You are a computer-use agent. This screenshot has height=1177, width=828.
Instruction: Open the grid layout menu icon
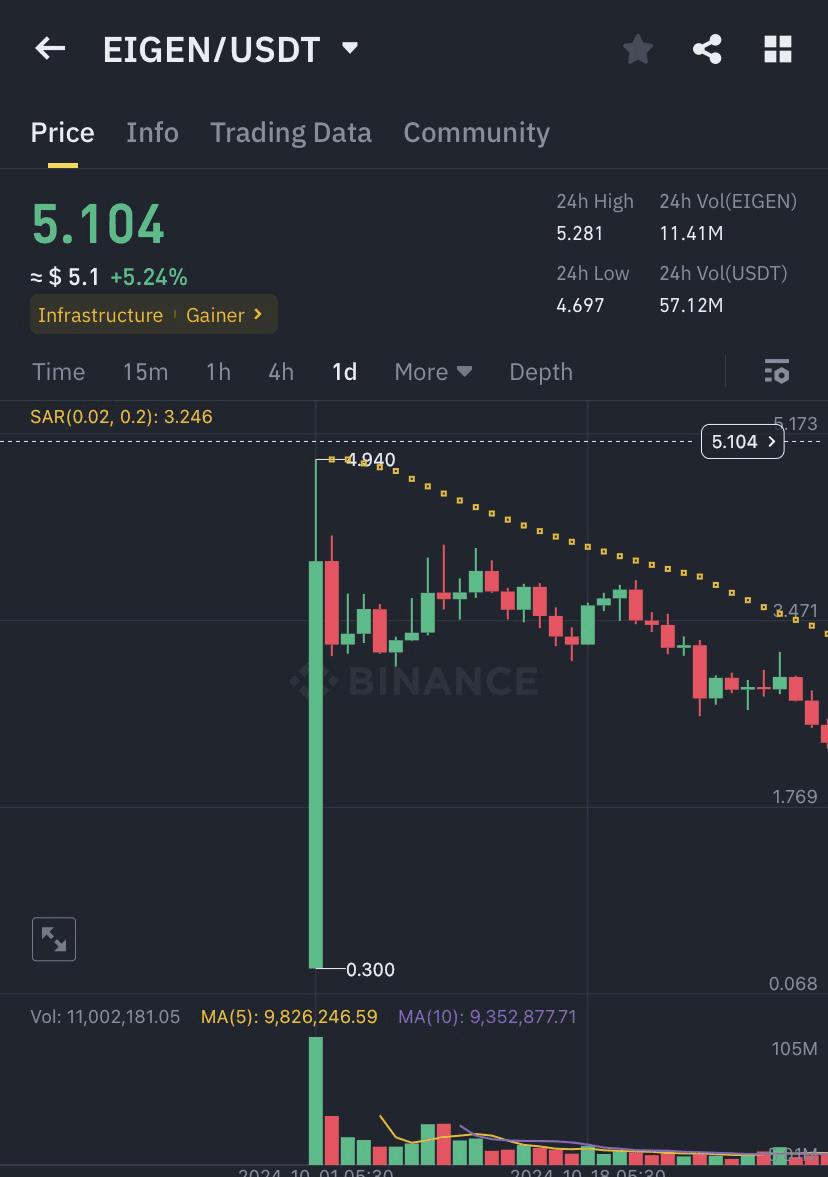click(x=778, y=49)
